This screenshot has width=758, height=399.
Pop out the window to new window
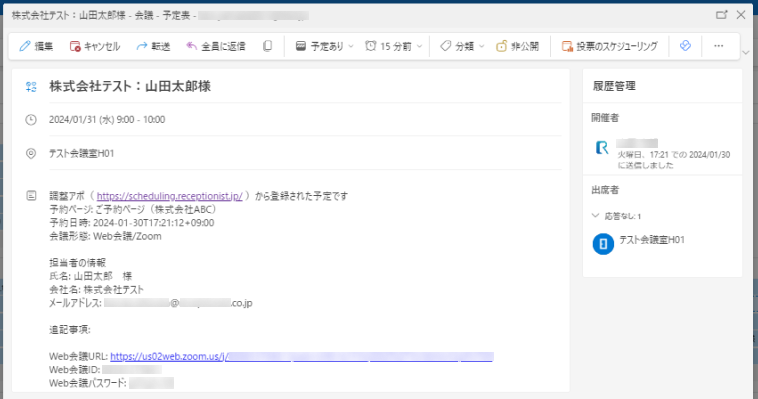coord(722,15)
